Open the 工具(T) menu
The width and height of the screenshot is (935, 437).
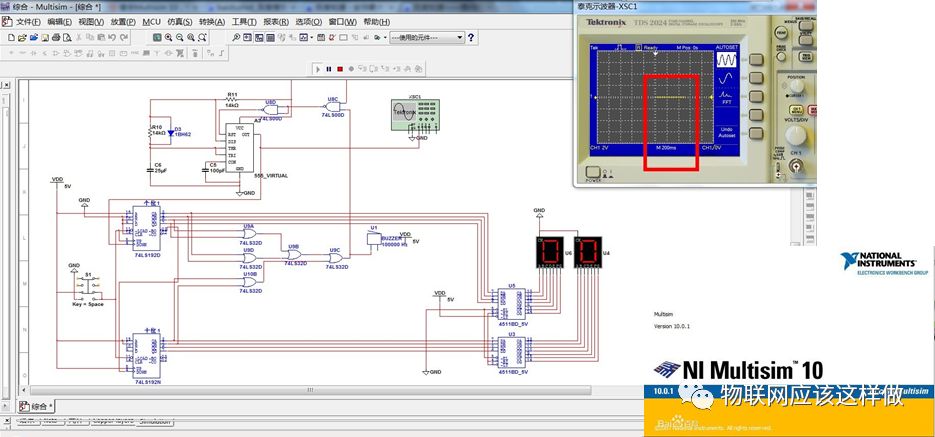[x=244, y=22]
